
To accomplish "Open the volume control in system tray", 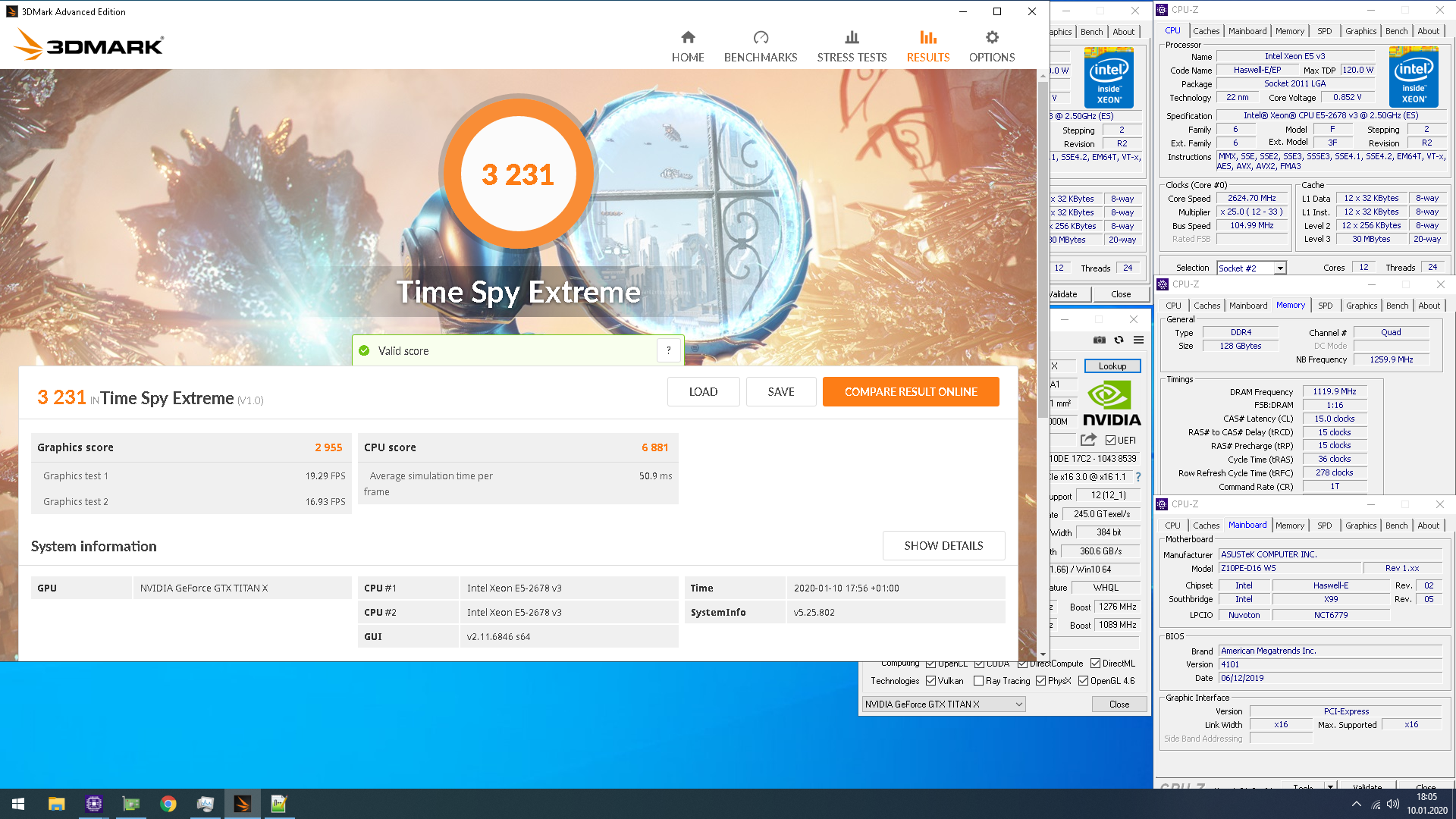I will pyautogui.click(x=1392, y=804).
